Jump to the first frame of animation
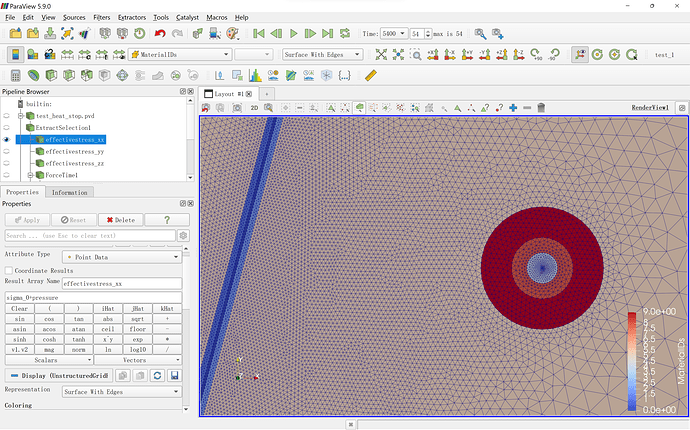The width and height of the screenshot is (690, 430). tap(260, 33)
